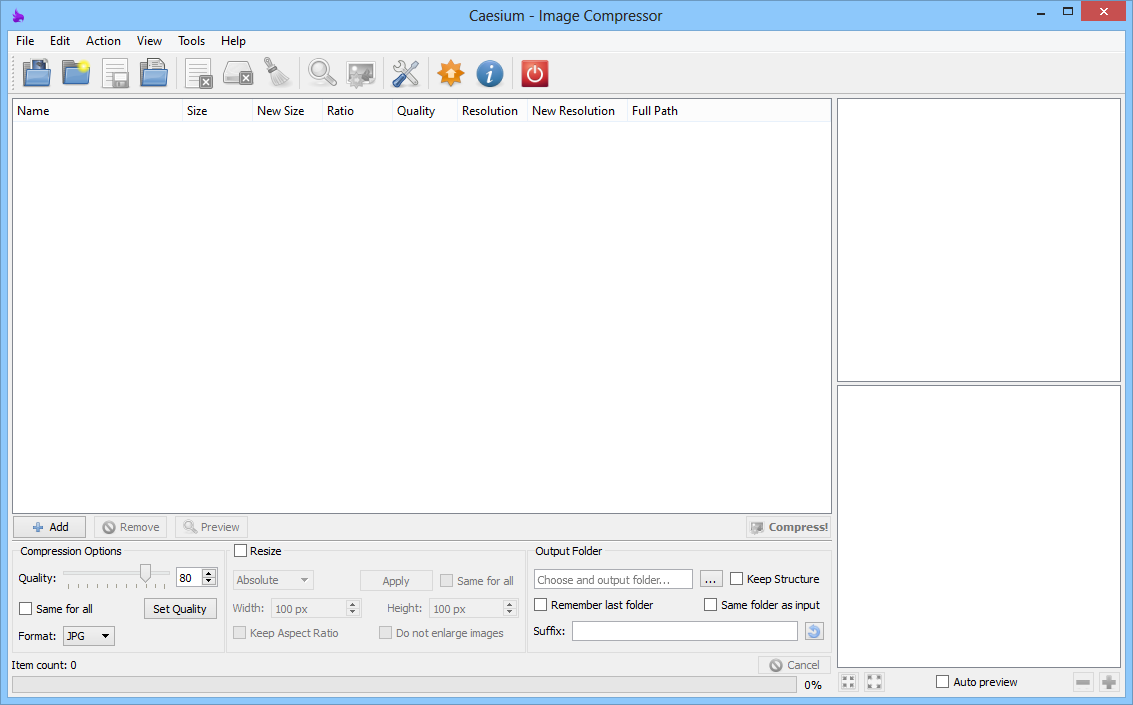1133x705 pixels.
Task: Click inside the Suffix input field
Action: (x=684, y=630)
